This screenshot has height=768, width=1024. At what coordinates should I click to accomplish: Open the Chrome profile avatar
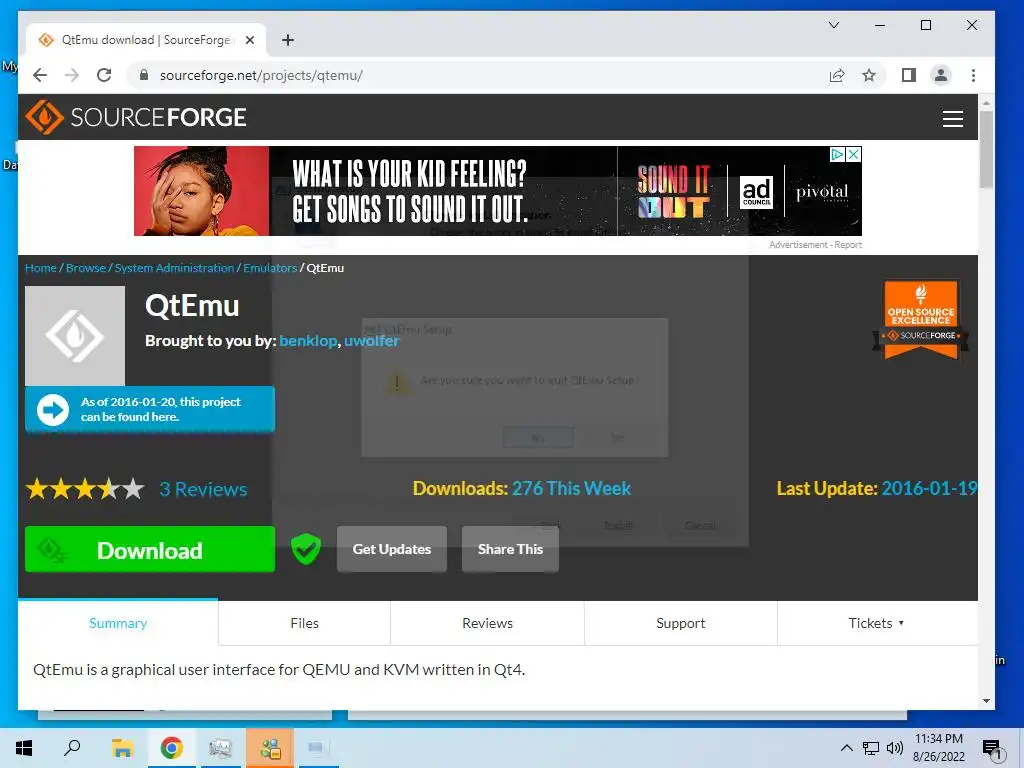(941, 75)
